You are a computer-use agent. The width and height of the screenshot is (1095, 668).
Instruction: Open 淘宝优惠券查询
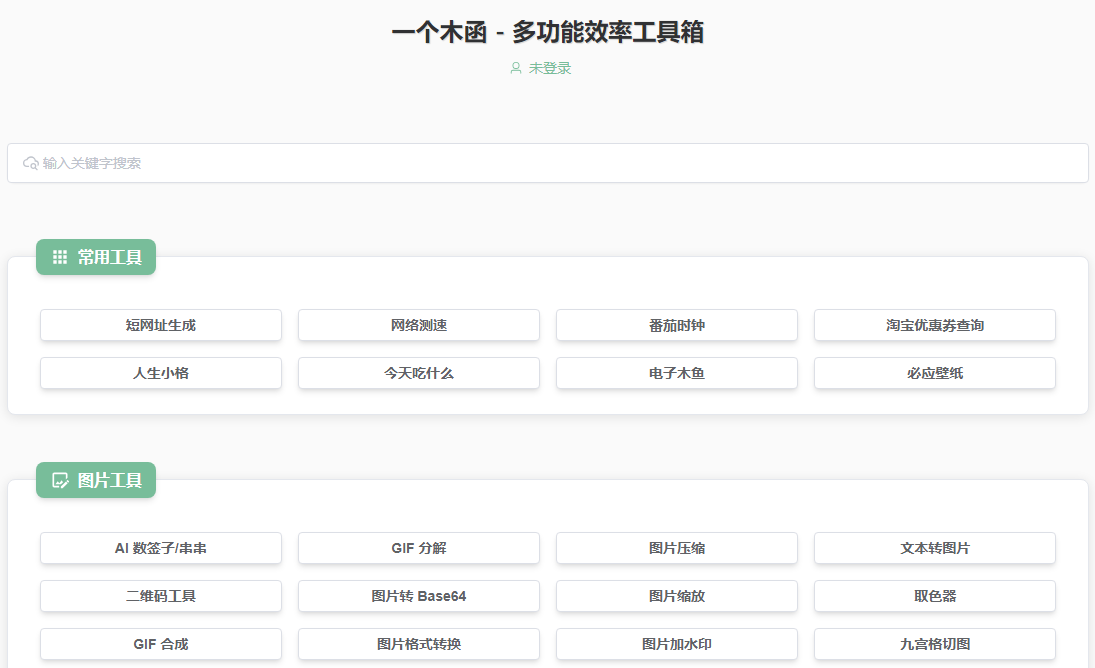pyautogui.click(x=935, y=325)
